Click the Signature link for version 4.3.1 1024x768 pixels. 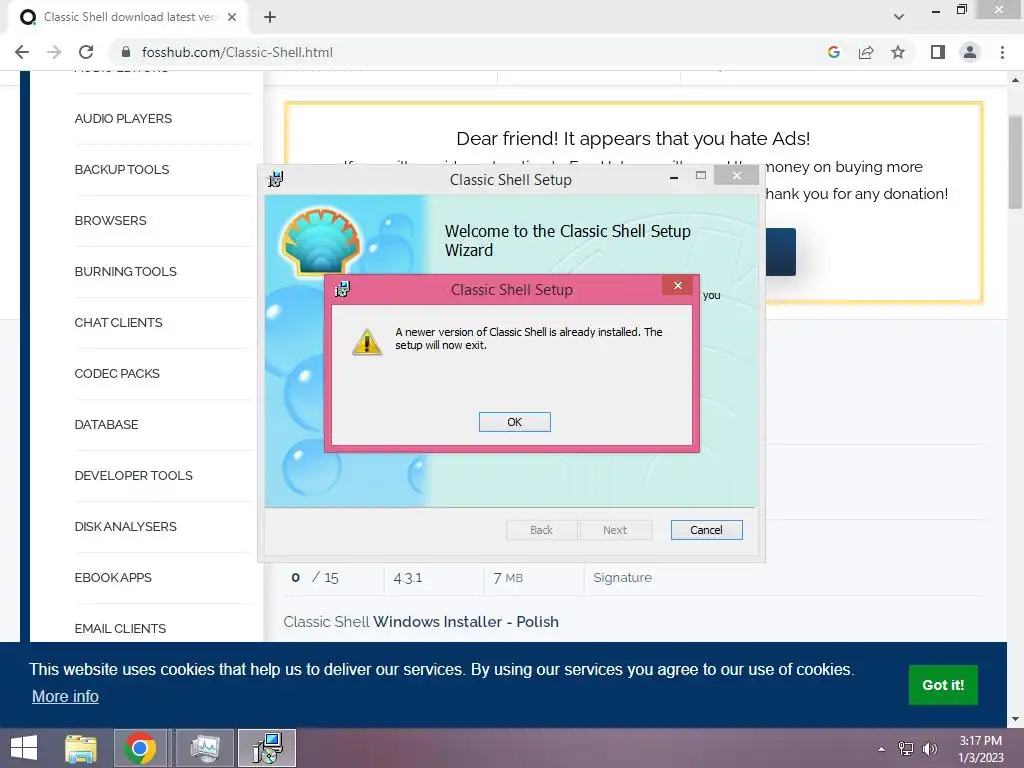pos(622,577)
